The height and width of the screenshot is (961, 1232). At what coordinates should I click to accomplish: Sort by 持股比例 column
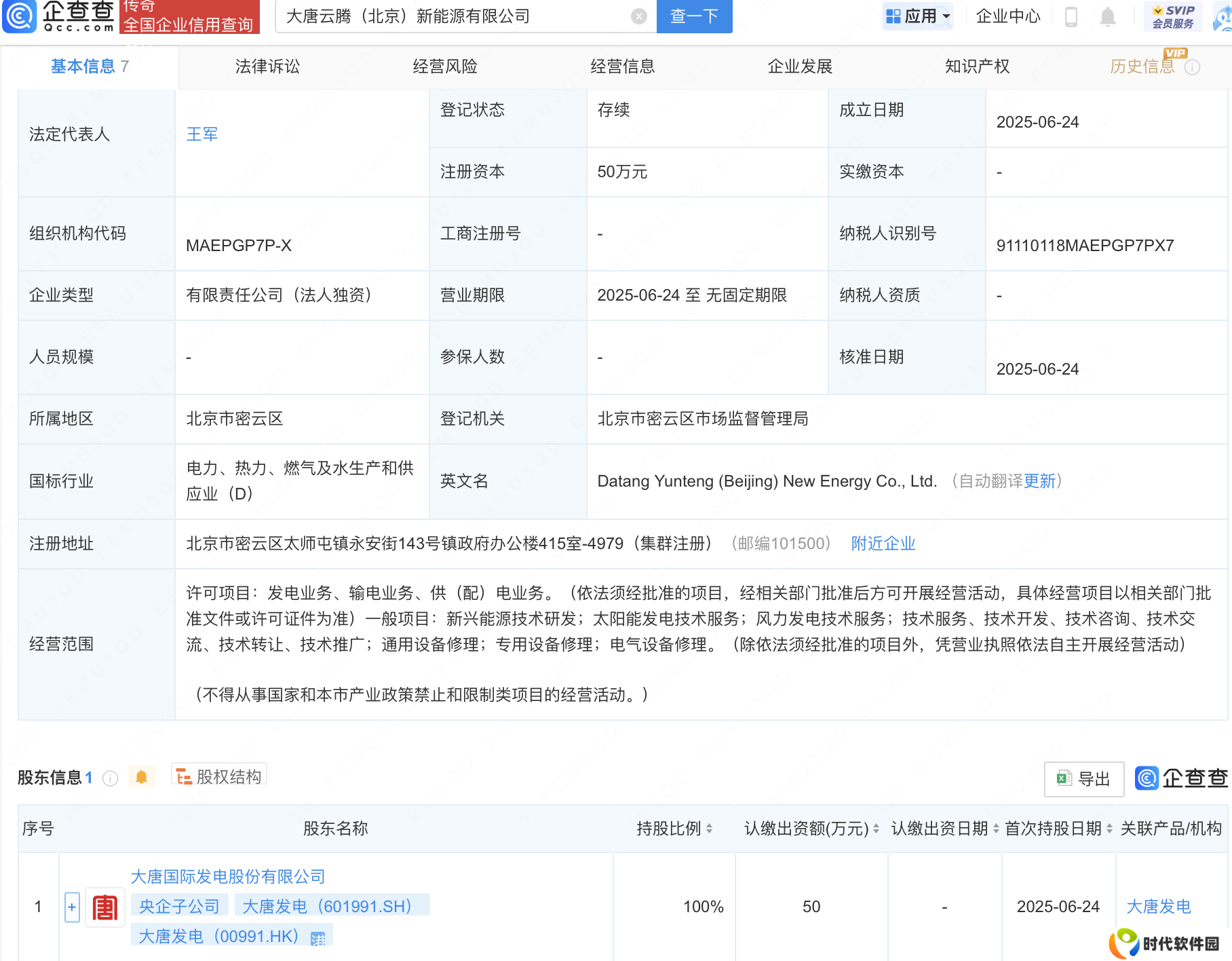pos(709,829)
